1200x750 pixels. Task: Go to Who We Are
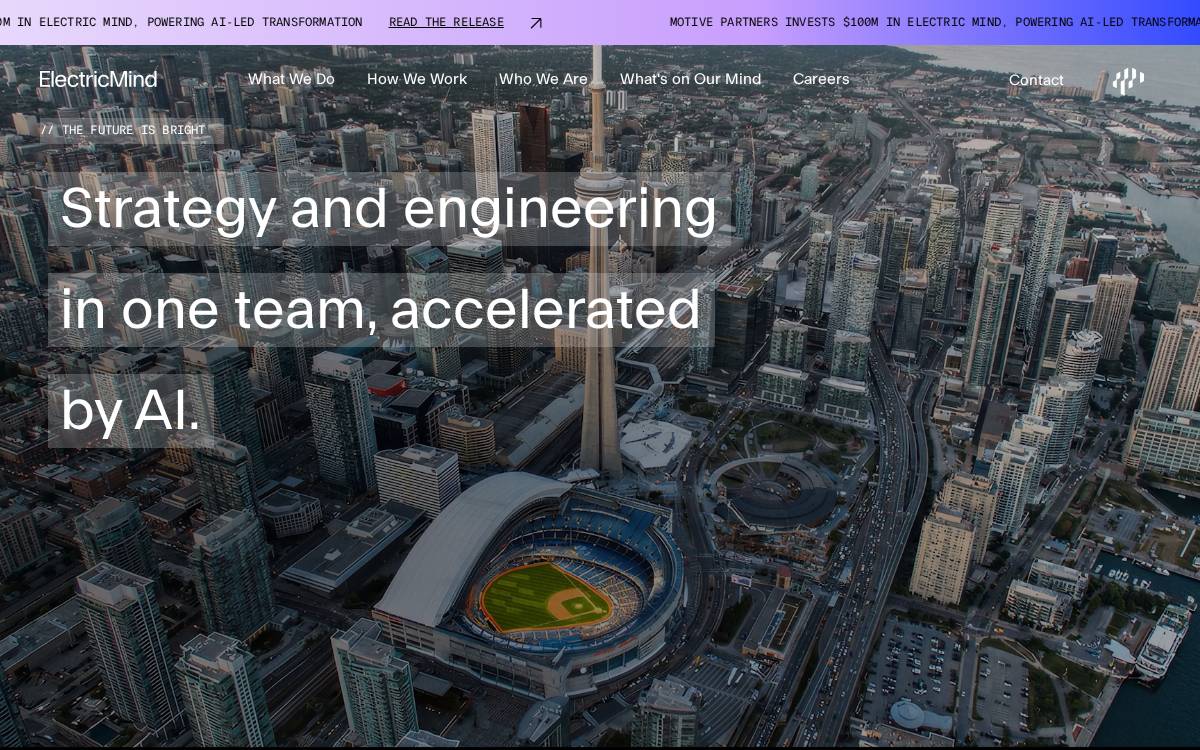(543, 79)
